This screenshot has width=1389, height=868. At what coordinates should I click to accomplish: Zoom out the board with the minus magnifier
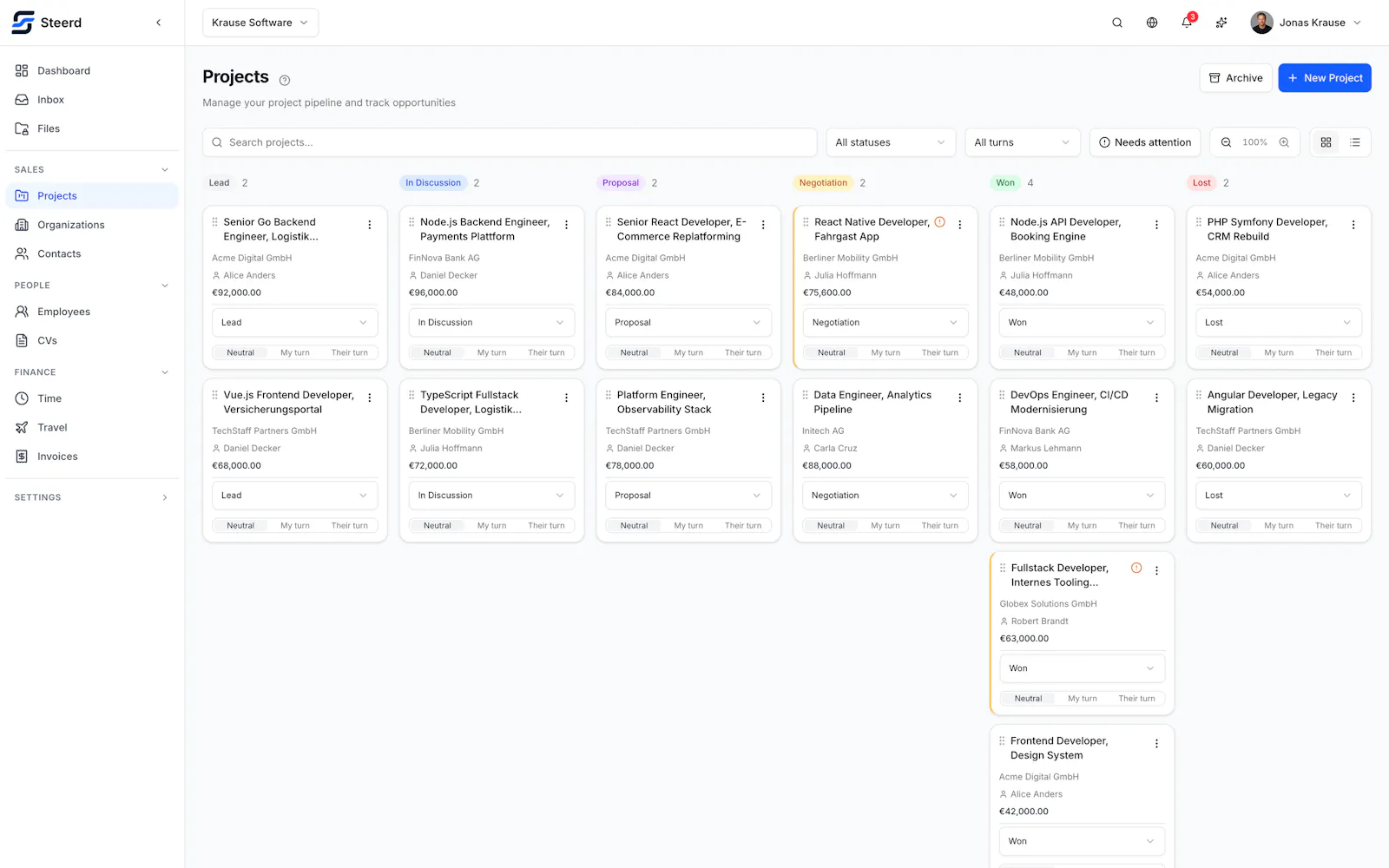click(1226, 142)
